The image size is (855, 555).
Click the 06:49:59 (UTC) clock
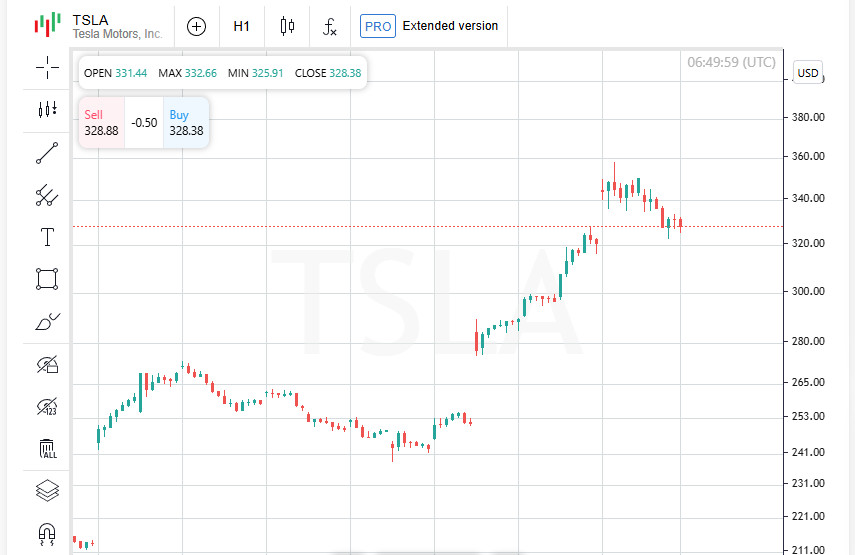pos(731,62)
